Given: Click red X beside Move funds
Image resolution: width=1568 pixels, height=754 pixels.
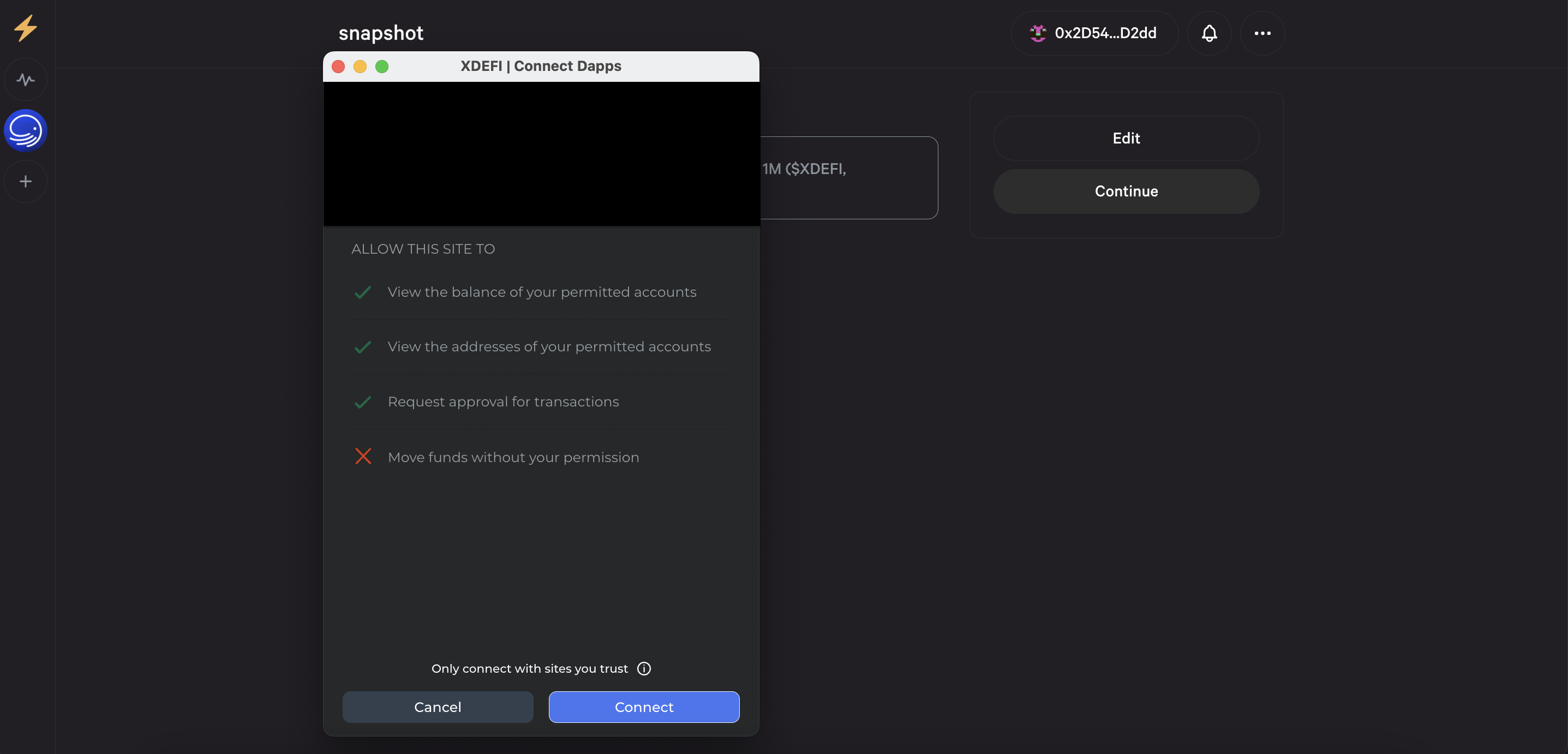Looking at the screenshot, I should click(363, 457).
